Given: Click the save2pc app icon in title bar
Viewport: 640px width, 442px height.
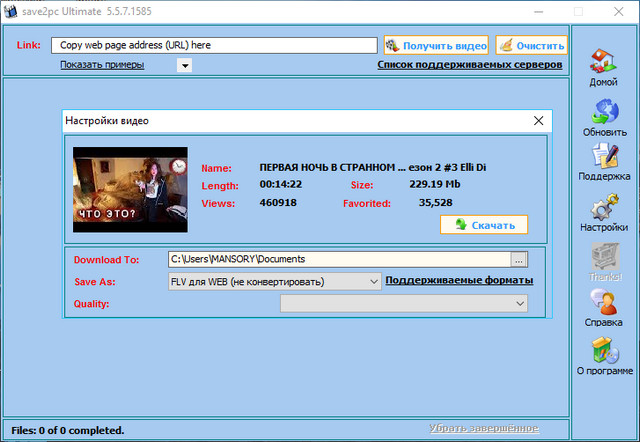Looking at the screenshot, I should pos(11,11).
